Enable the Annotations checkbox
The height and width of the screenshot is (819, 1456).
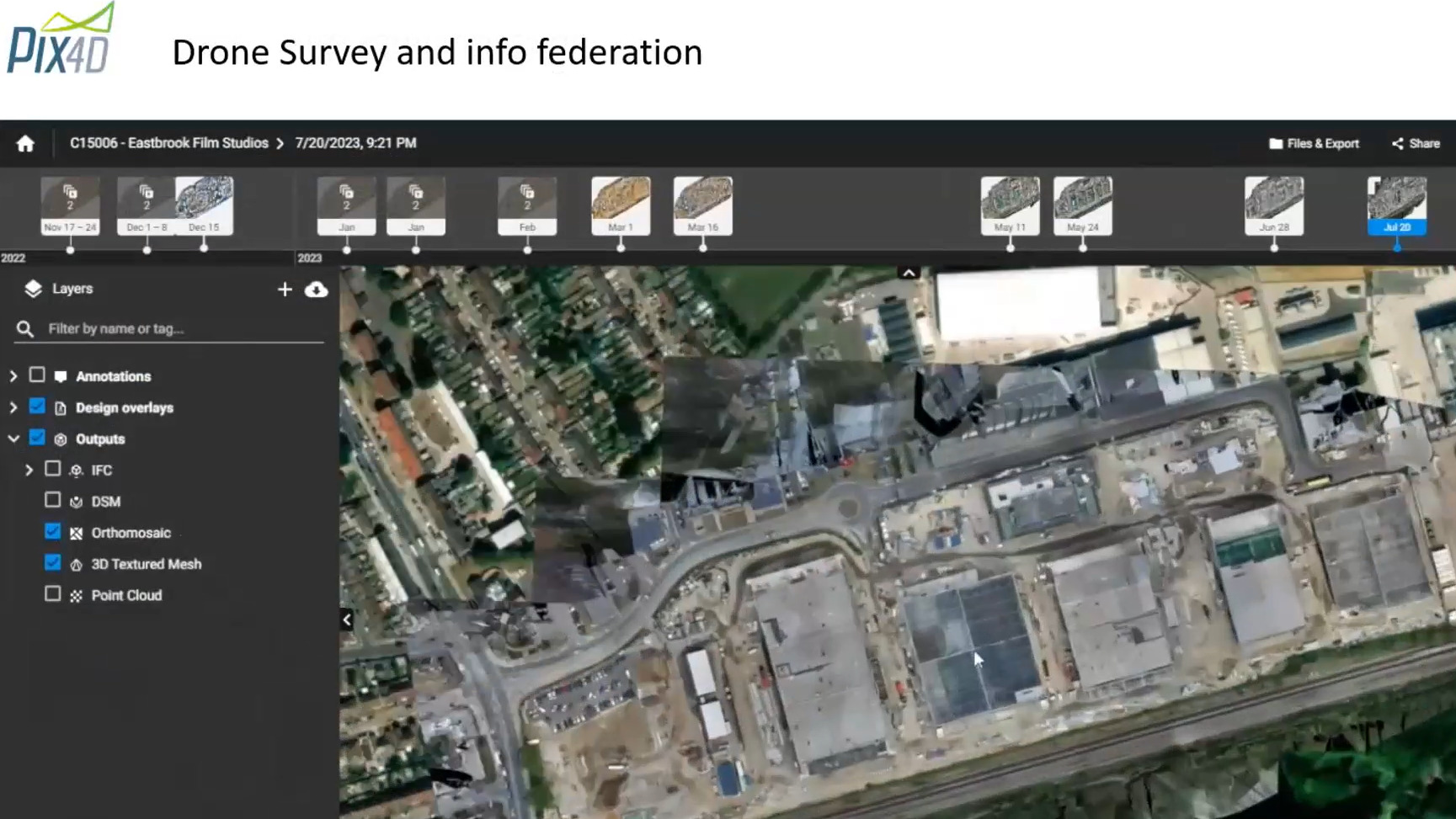point(37,375)
